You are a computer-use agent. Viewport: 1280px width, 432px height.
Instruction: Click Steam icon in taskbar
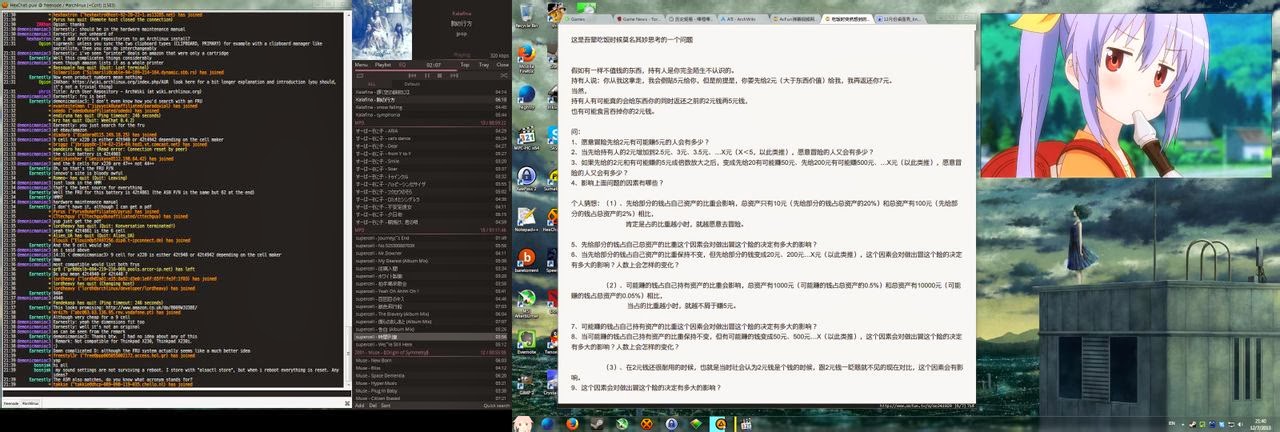tap(597, 424)
